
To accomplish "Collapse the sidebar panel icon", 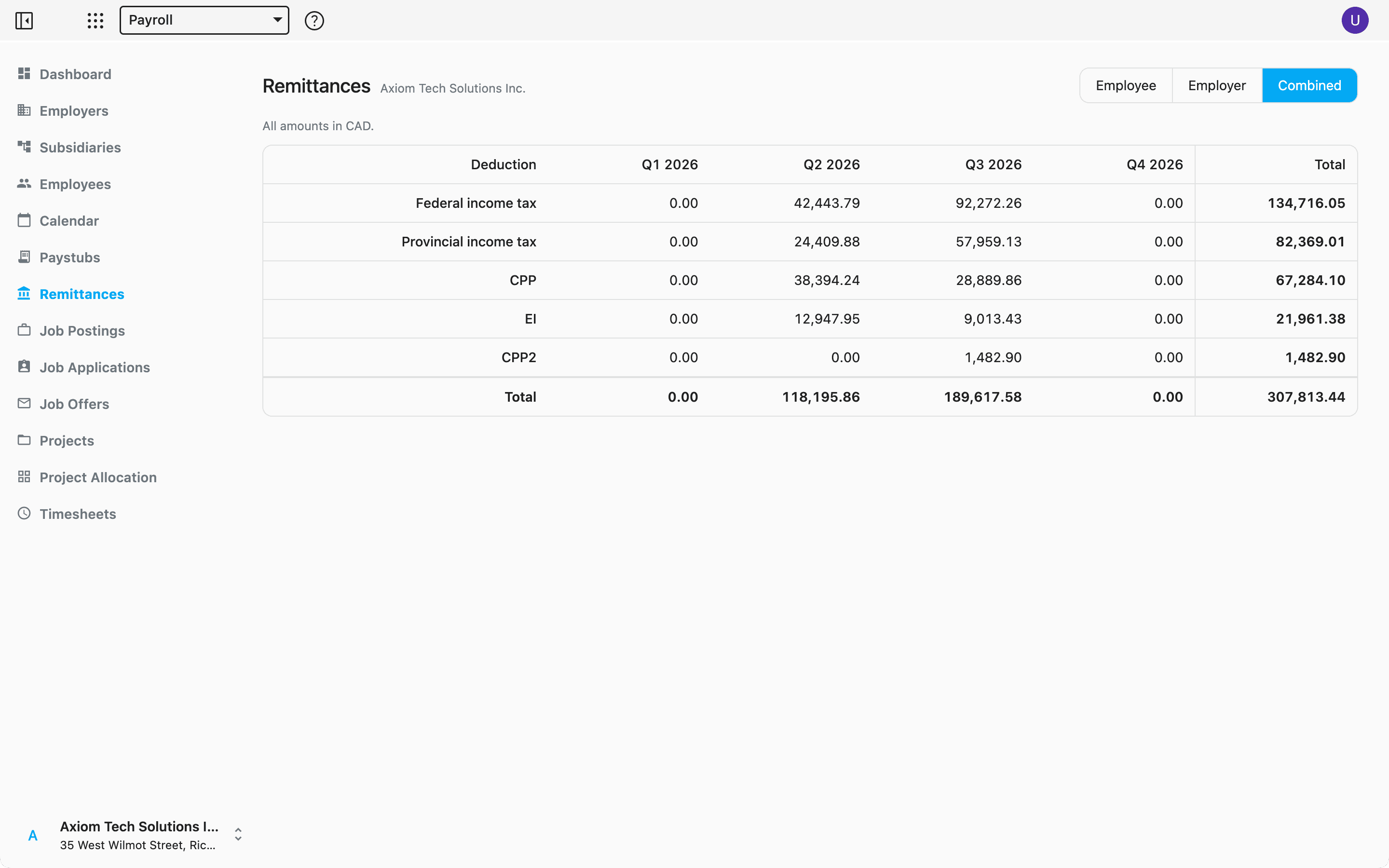I will click(24, 21).
